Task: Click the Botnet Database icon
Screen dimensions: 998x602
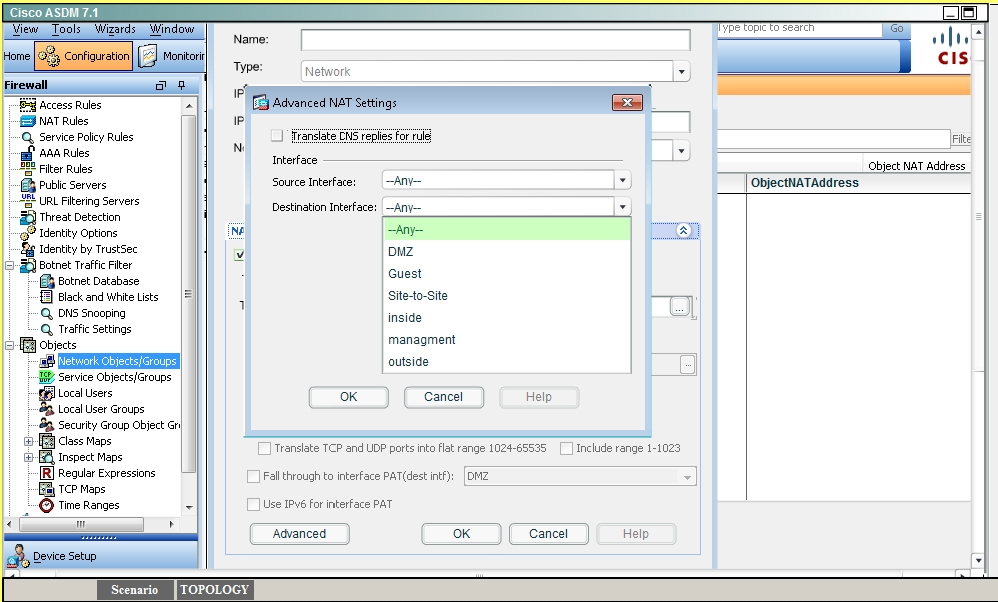Action: (46, 281)
